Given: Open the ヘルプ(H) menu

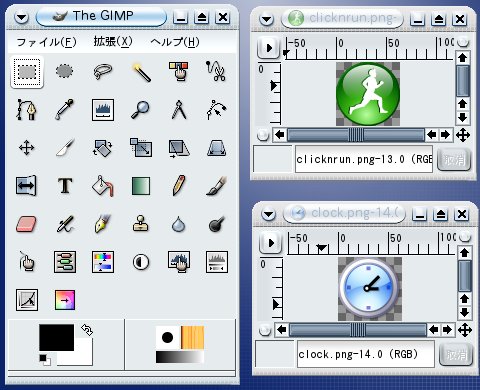Looking at the screenshot, I should [175, 42].
